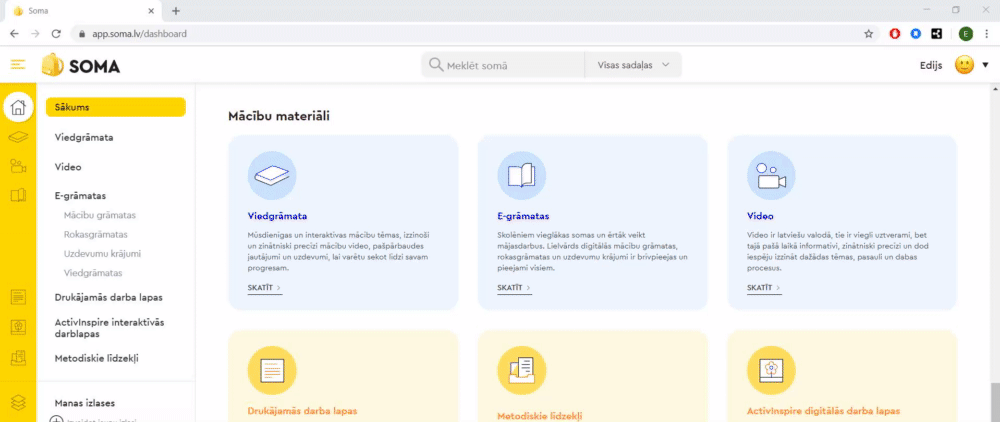Screen dimensions: 1000x422
Task: Open Metodiskie līdzekļi card title
Action: tap(540, 415)
